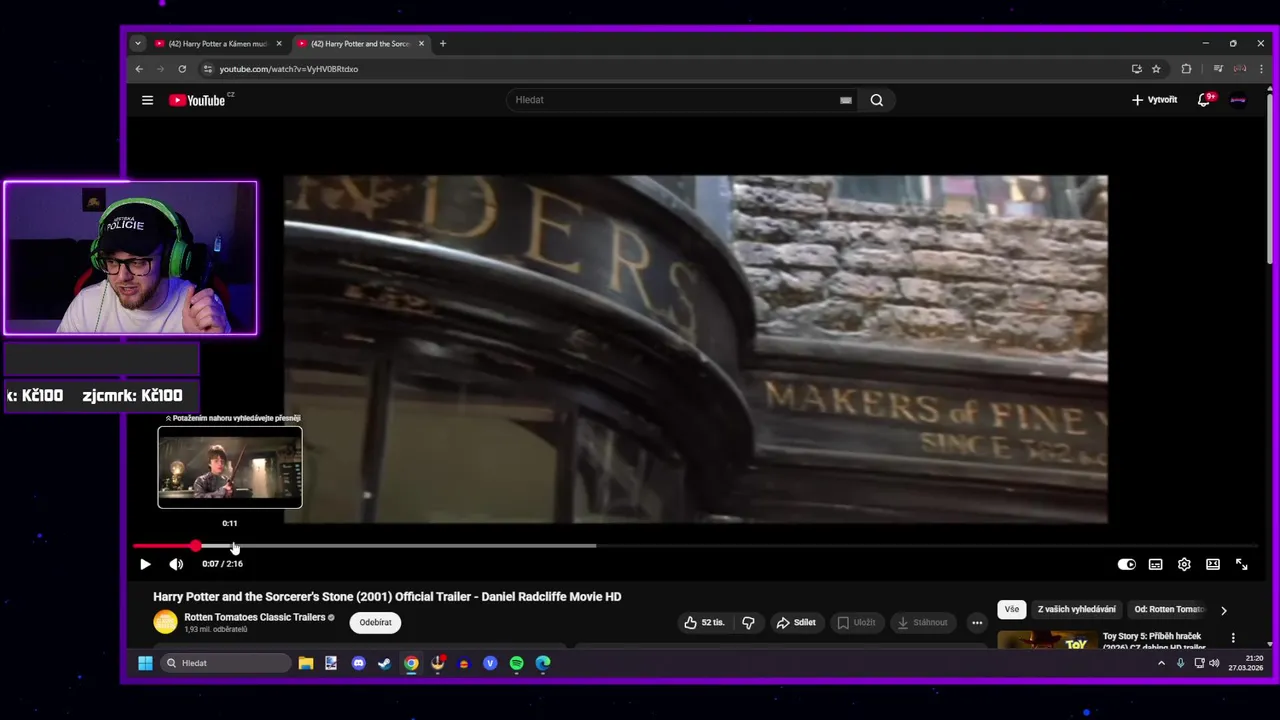Click the Sdílet share button
Image resolution: width=1280 pixels, height=720 pixels.
pos(796,622)
